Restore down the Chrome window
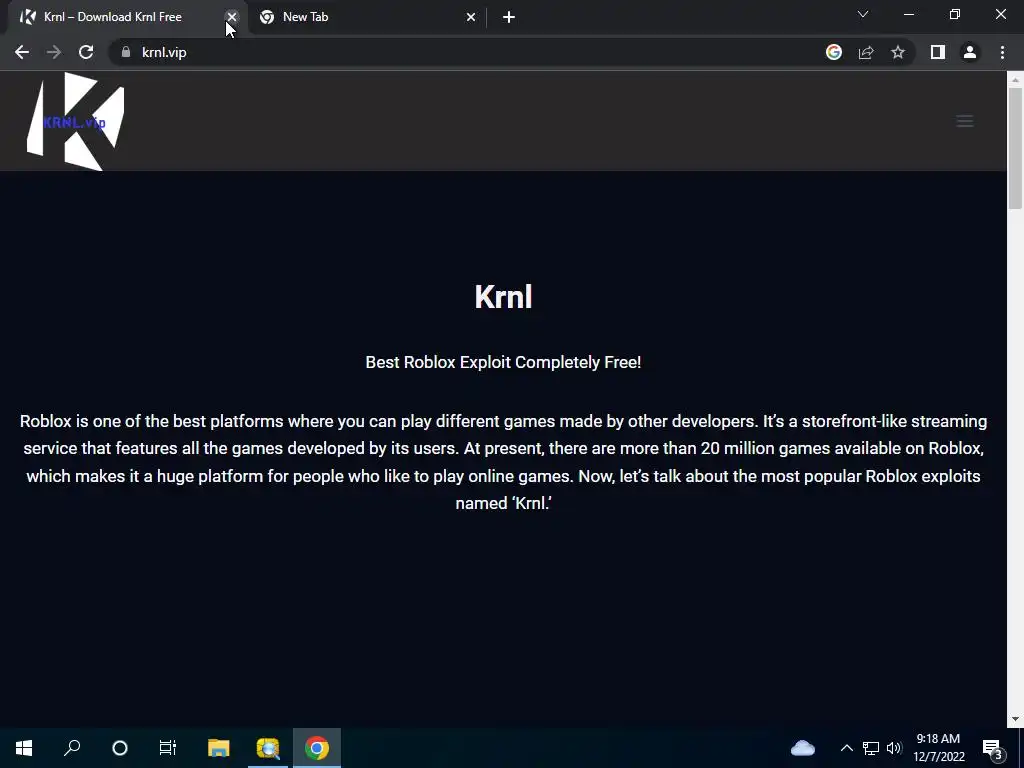The width and height of the screenshot is (1024, 768). 955,14
